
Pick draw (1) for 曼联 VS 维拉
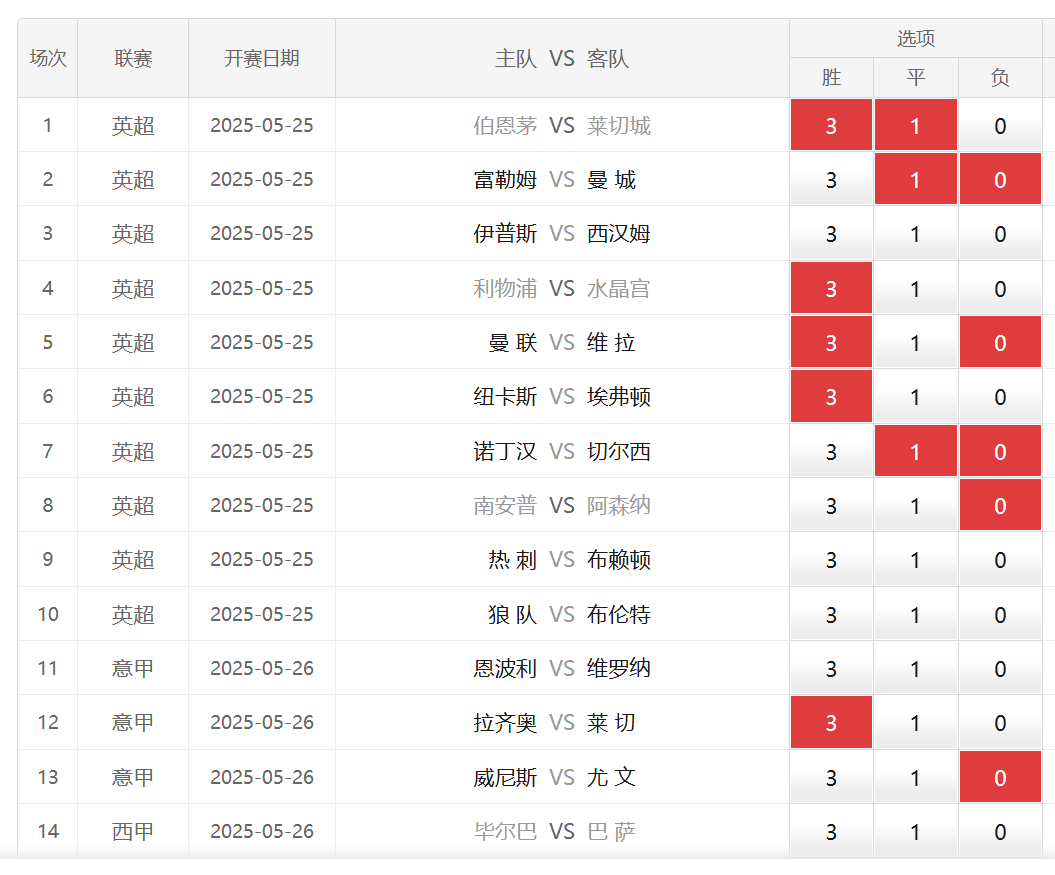tap(916, 342)
